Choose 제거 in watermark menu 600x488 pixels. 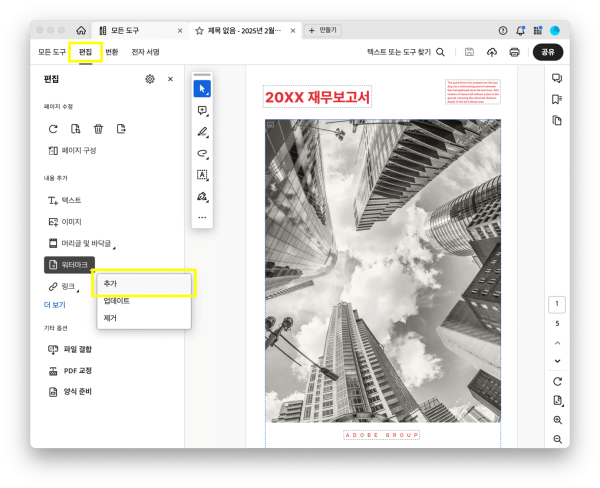143,318
